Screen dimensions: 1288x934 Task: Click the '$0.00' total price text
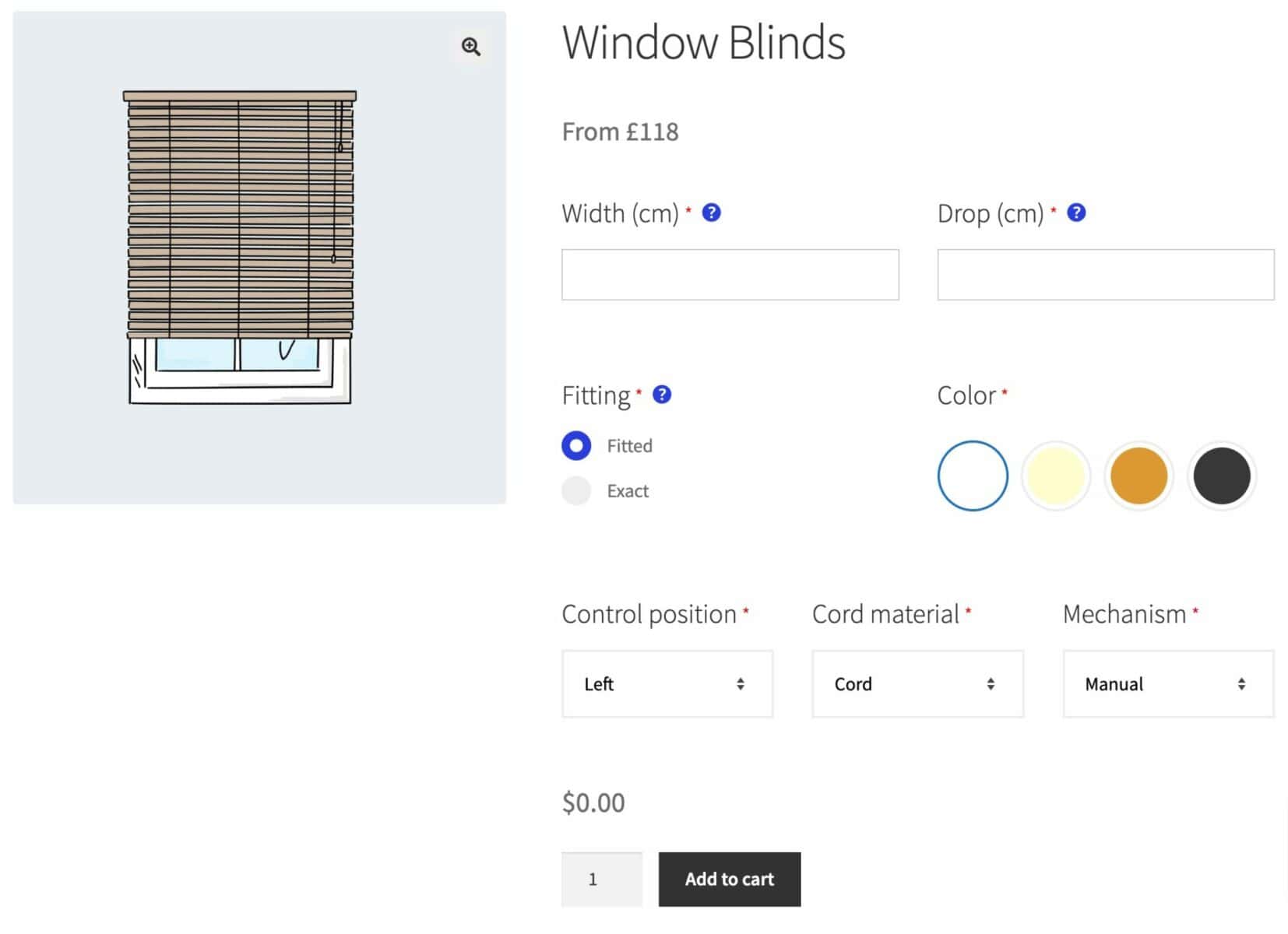[593, 802]
